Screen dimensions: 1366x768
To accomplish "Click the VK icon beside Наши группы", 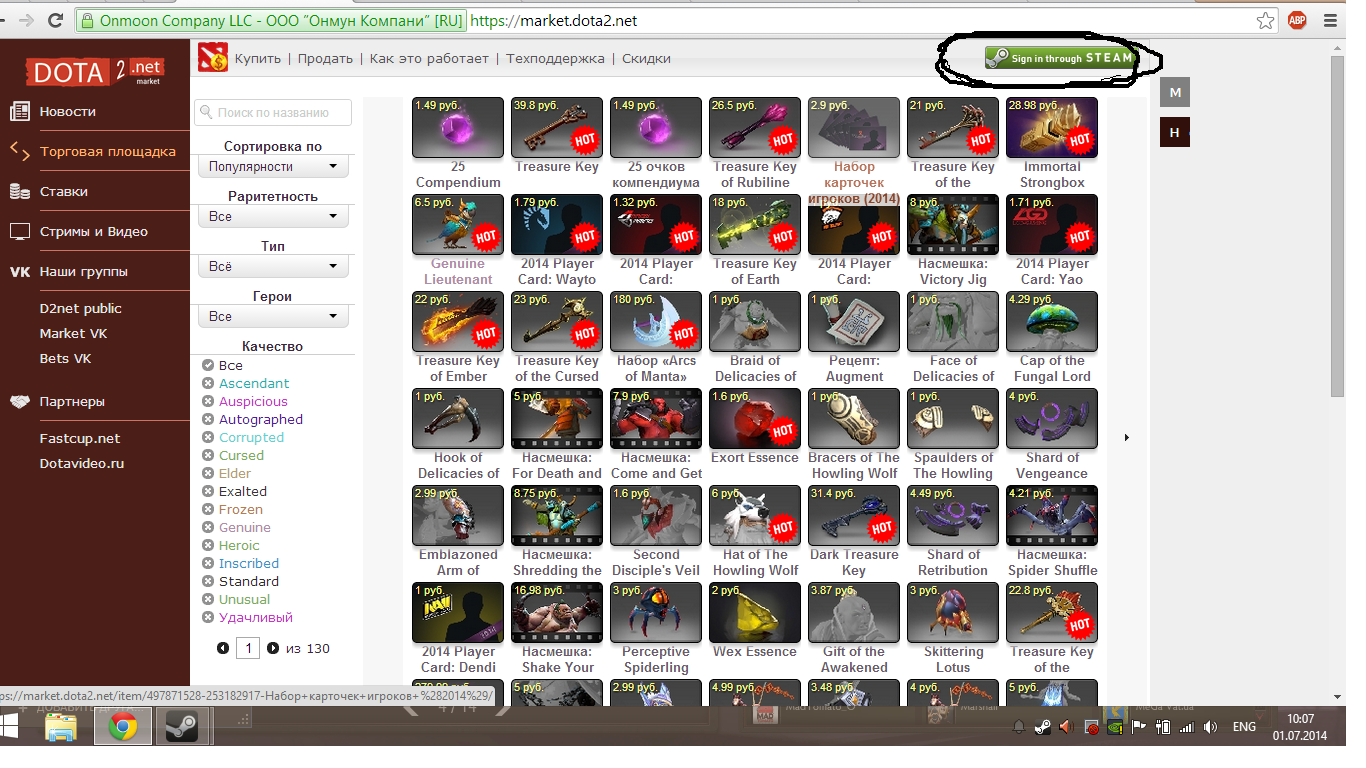I will 19,271.
